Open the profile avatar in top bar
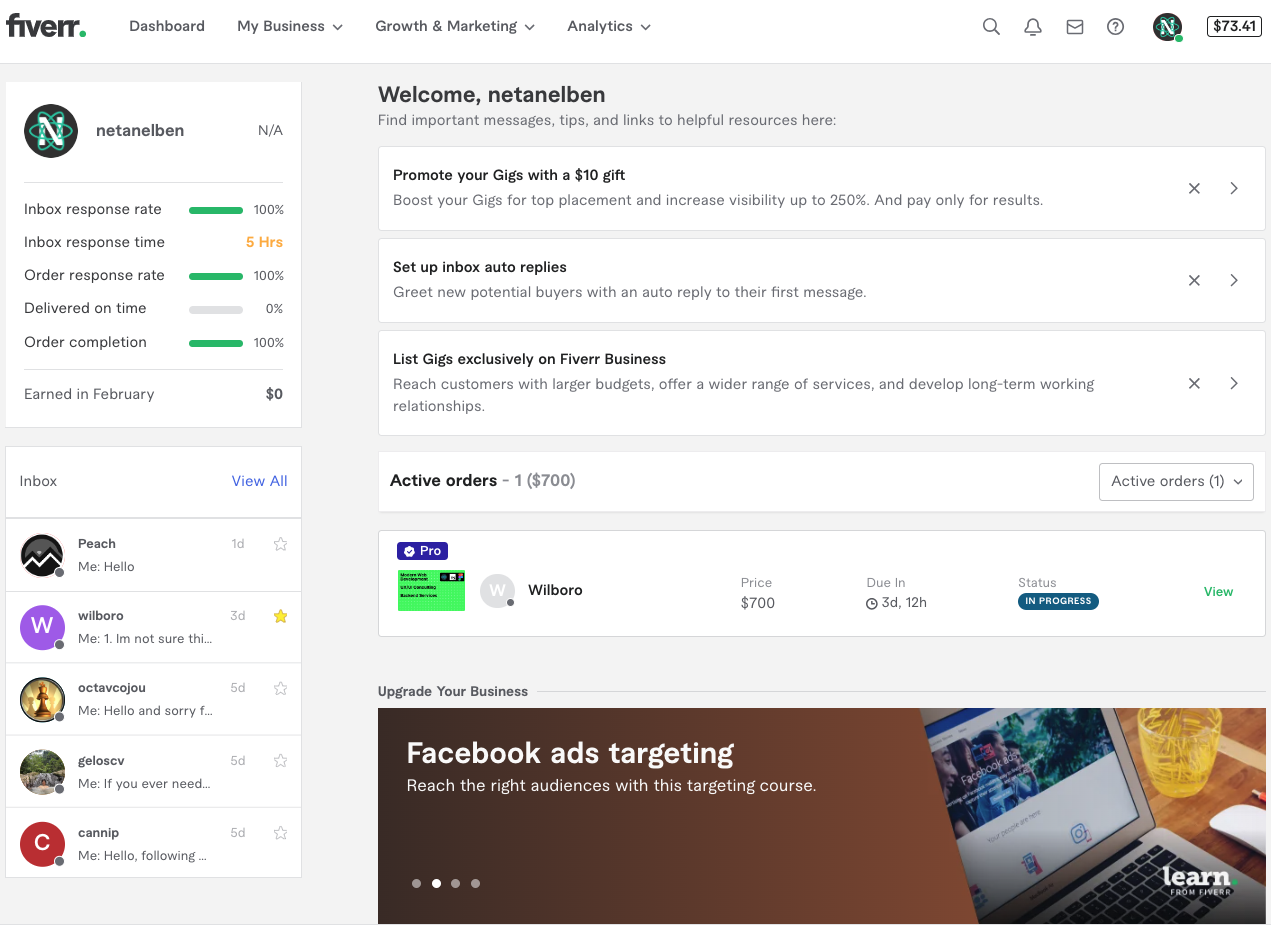 coord(1167,27)
